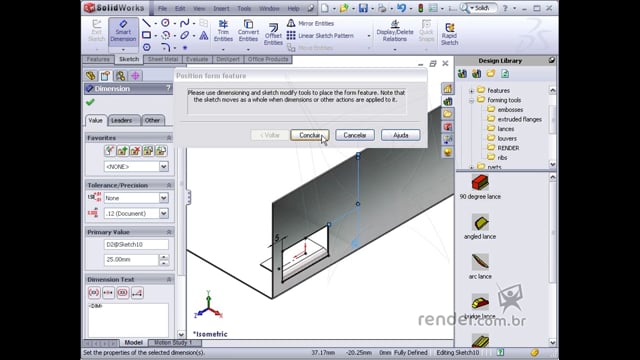Select the Ellipse sketch tool

[x=184, y=36]
